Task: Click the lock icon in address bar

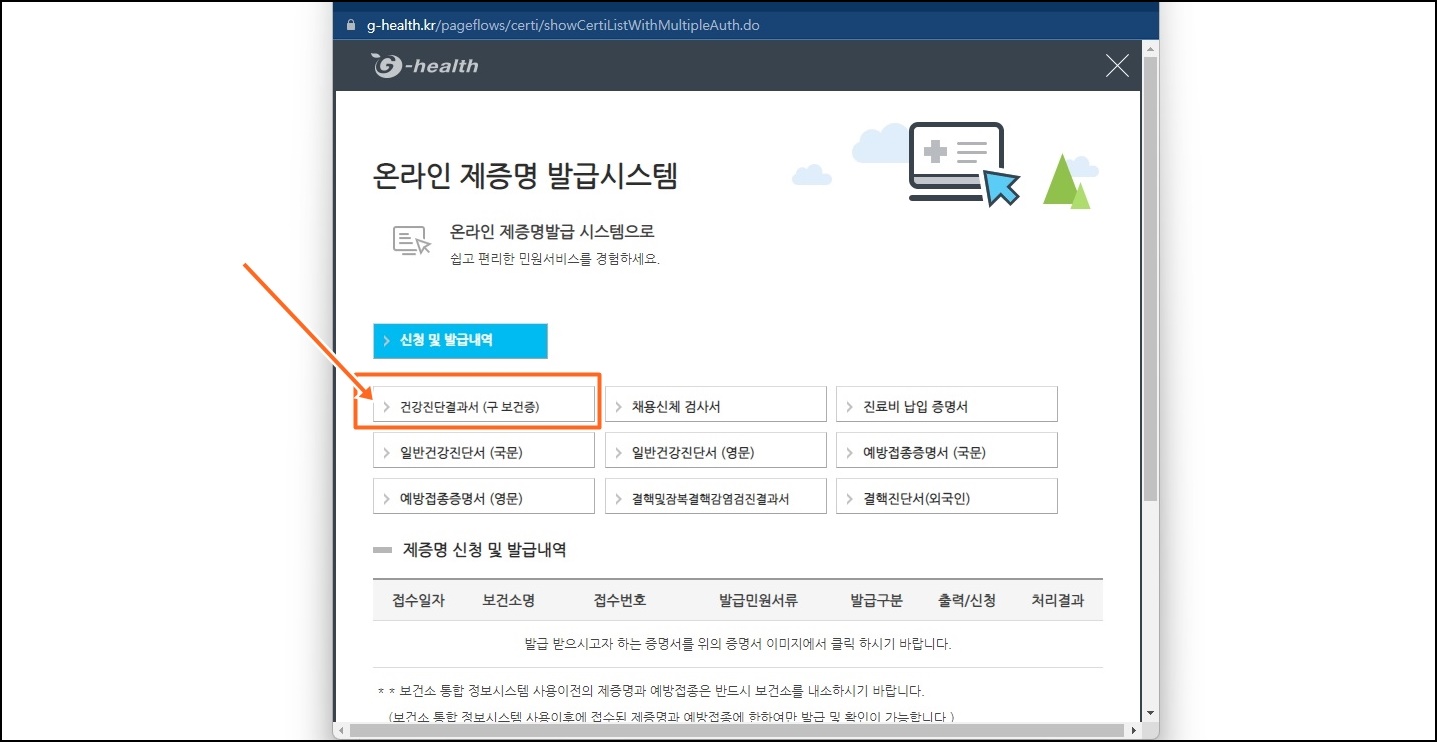Action: point(350,25)
